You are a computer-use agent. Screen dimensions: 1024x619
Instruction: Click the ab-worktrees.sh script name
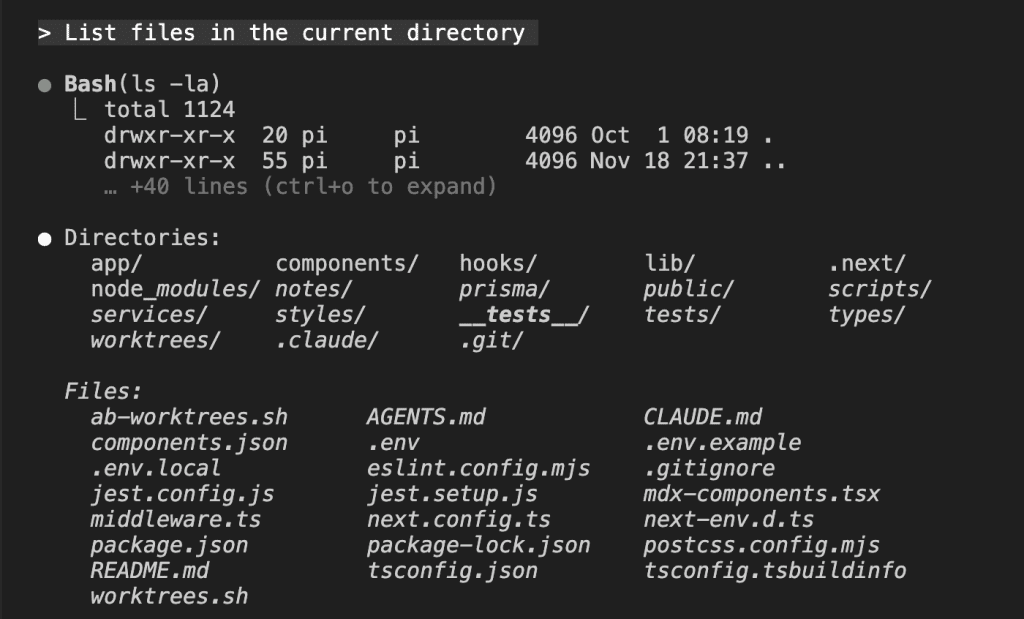click(x=189, y=417)
